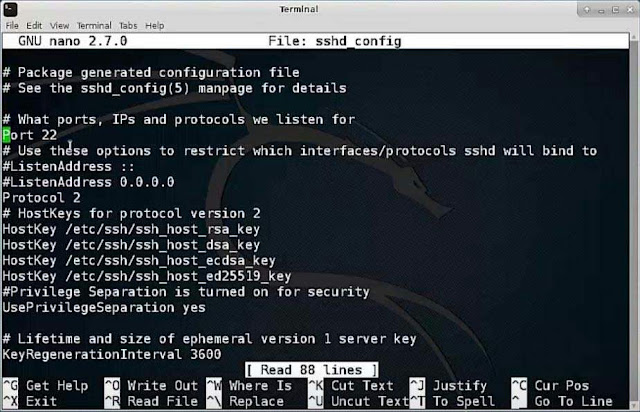Screen dimensions: 640x412
Task: Click the Read File shortcut label
Action: tap(162, 401)
